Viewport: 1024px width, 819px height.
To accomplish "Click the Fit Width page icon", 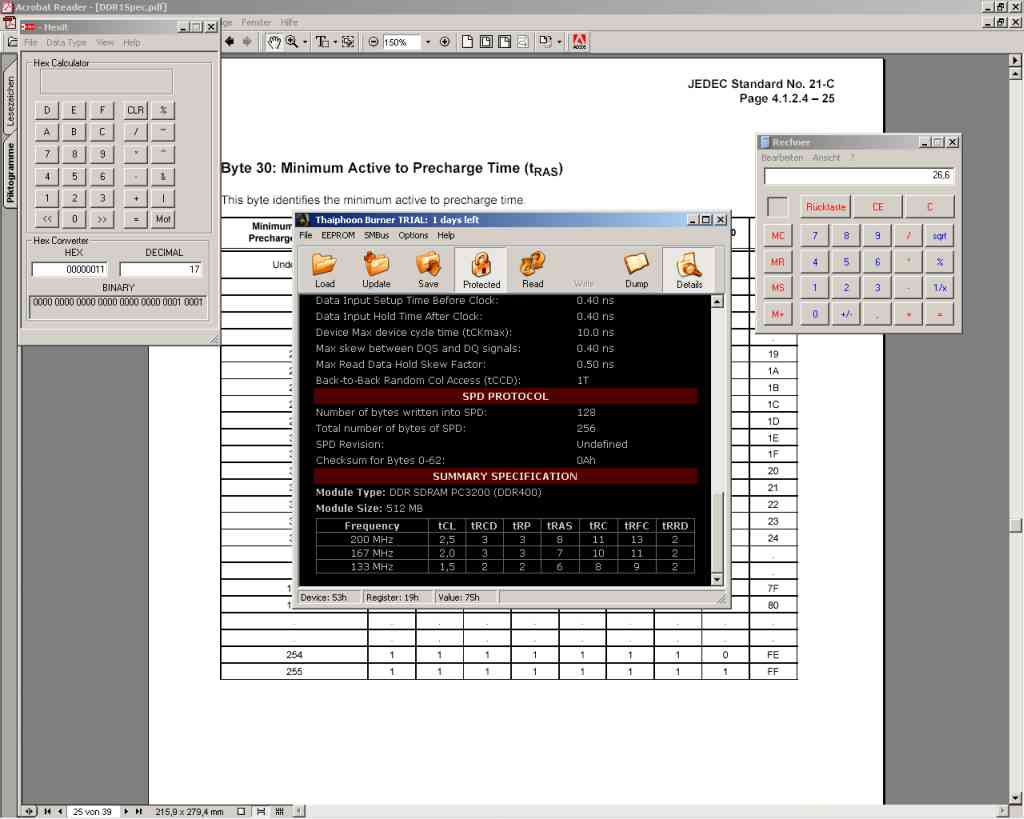I will click(505, 42).
